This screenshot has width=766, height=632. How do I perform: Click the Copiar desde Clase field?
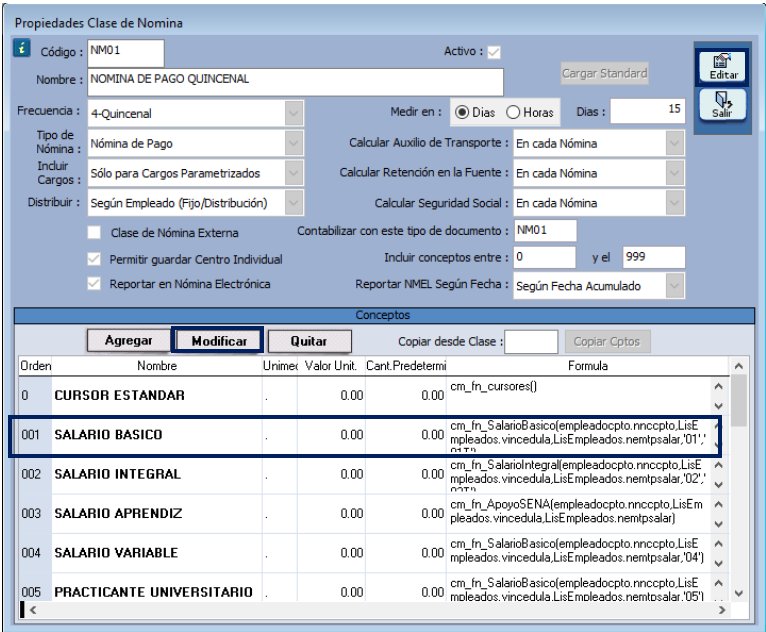coord(531,341)
